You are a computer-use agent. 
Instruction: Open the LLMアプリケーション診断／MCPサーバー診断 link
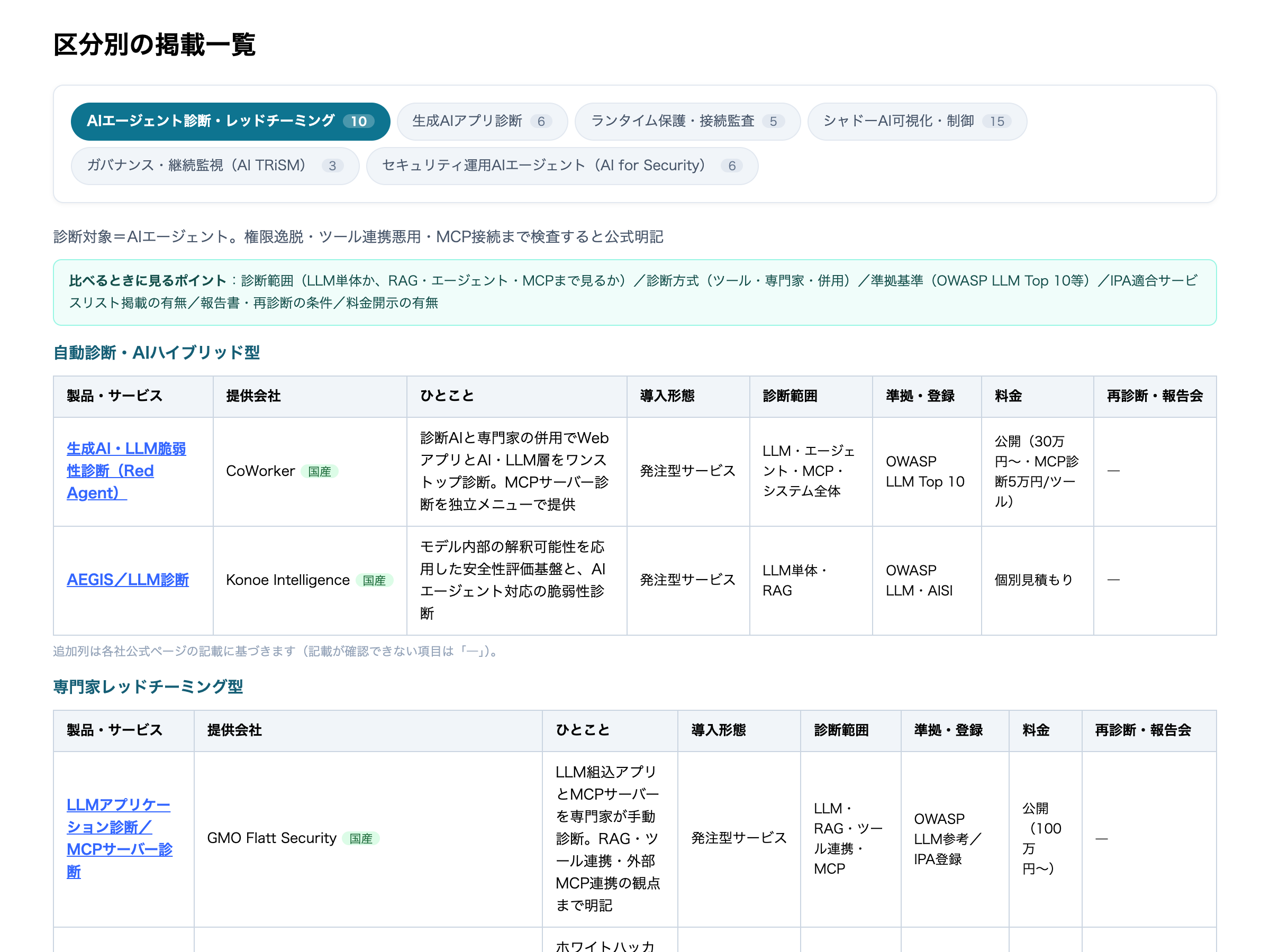click(120, 838)
